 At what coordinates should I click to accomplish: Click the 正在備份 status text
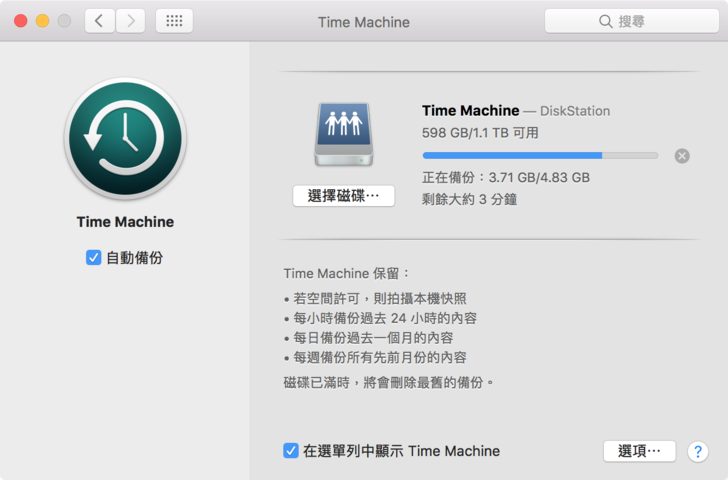[505, 177]
